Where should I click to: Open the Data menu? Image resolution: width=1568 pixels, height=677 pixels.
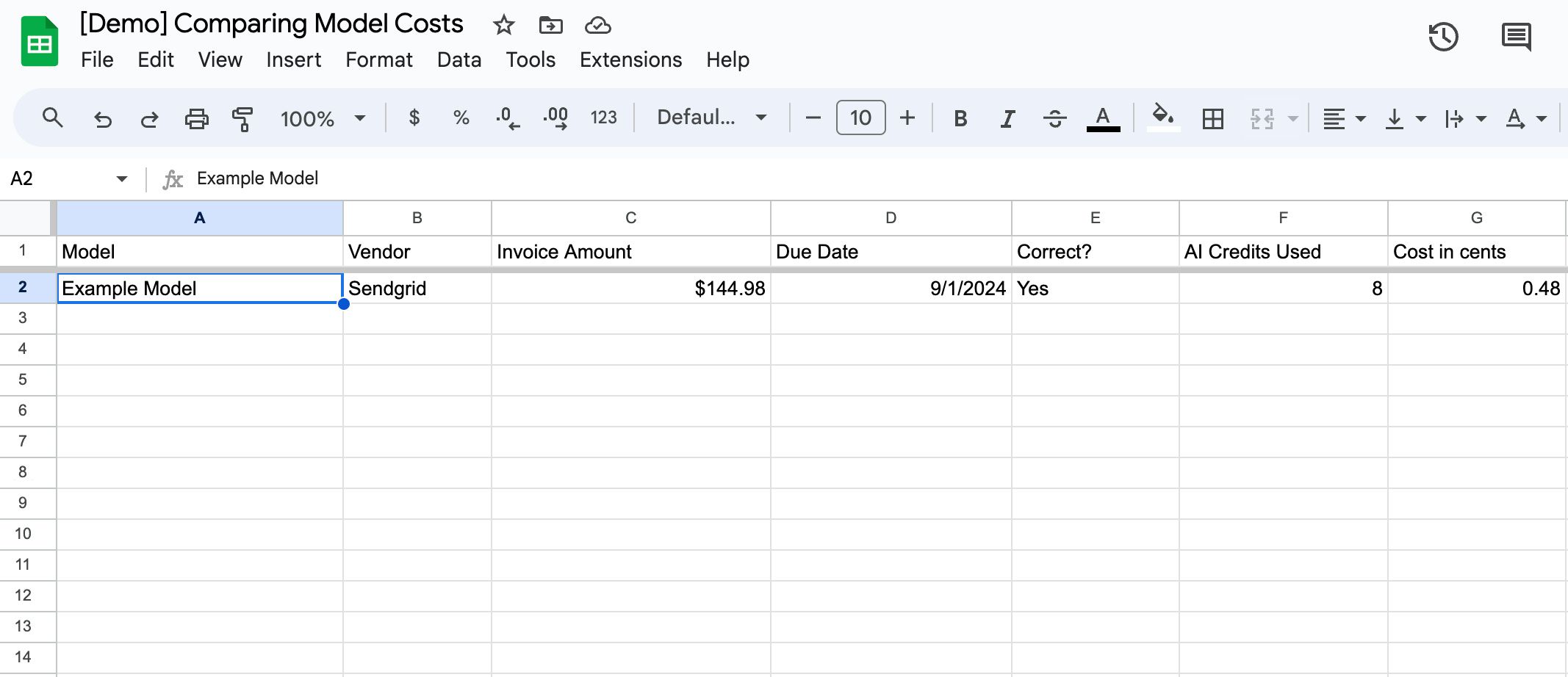point(459,59)
